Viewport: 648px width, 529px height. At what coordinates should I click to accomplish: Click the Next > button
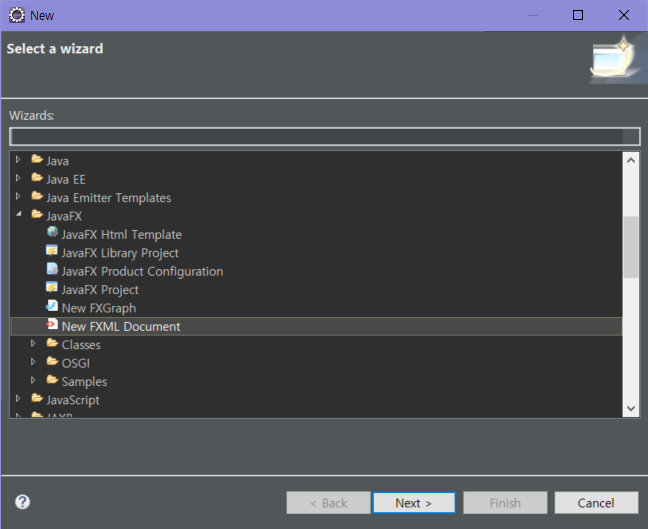(x=414, y=503)
